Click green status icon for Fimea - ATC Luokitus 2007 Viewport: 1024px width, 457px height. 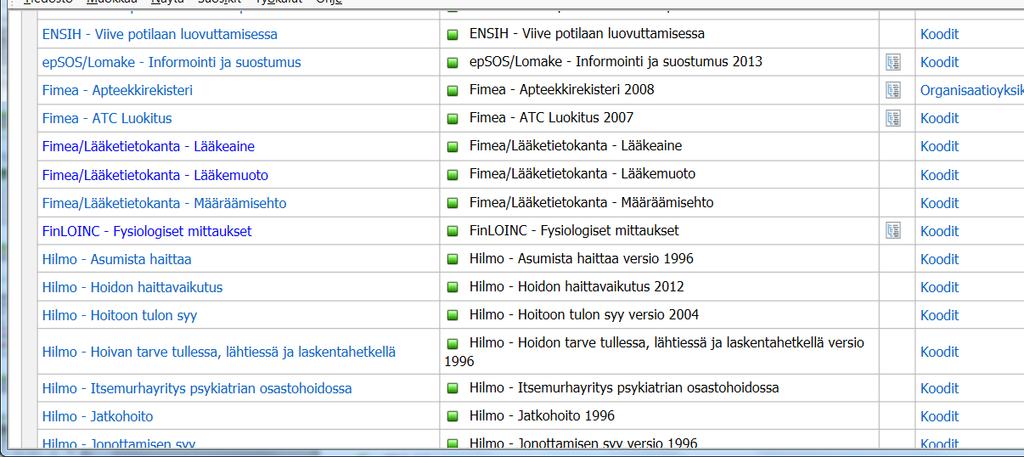tap(453, 119)
